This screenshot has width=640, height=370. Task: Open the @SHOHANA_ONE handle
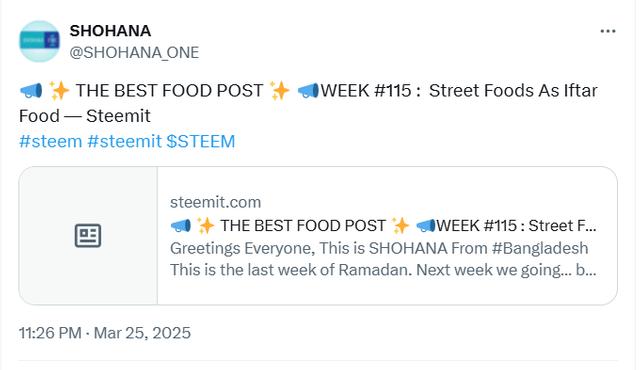[x=134, y=53]
